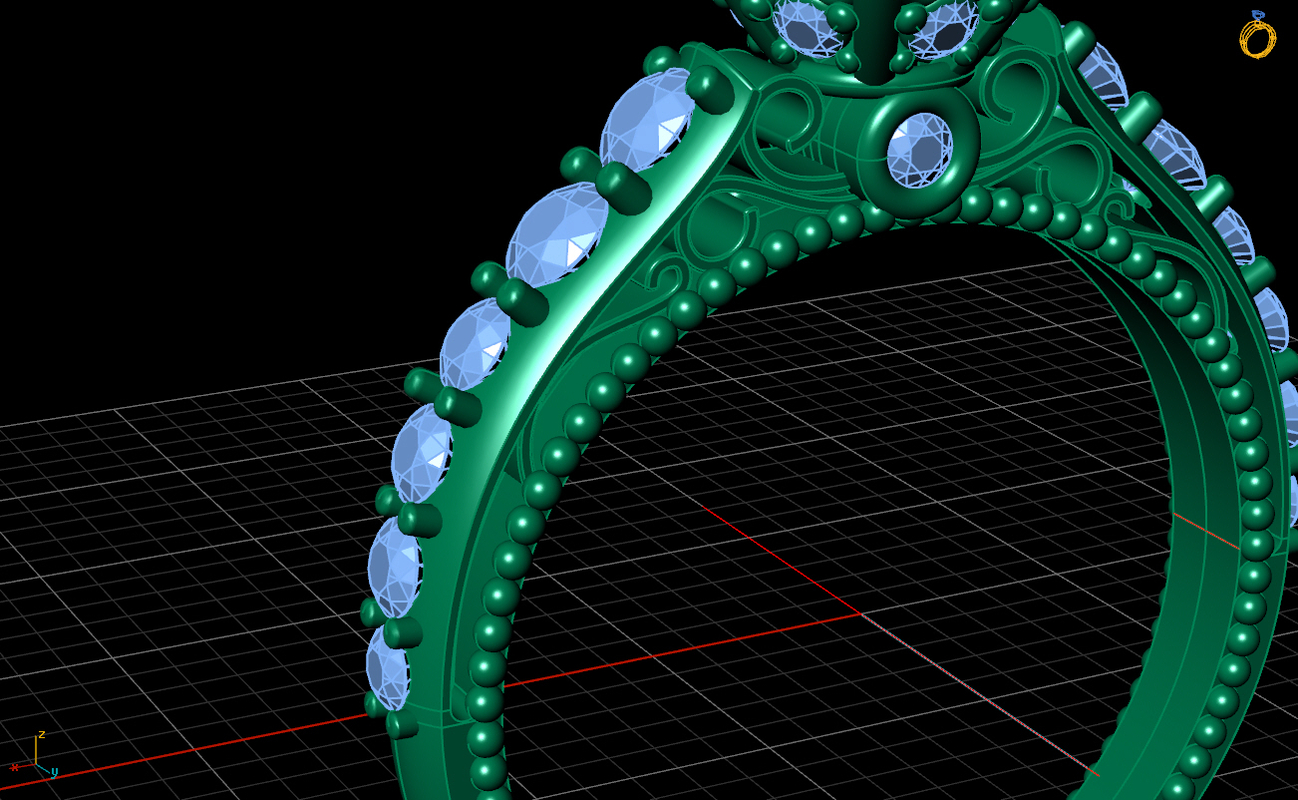
Task: Click the yellow Z axis label on the gizmo
Action: [42, 734]
